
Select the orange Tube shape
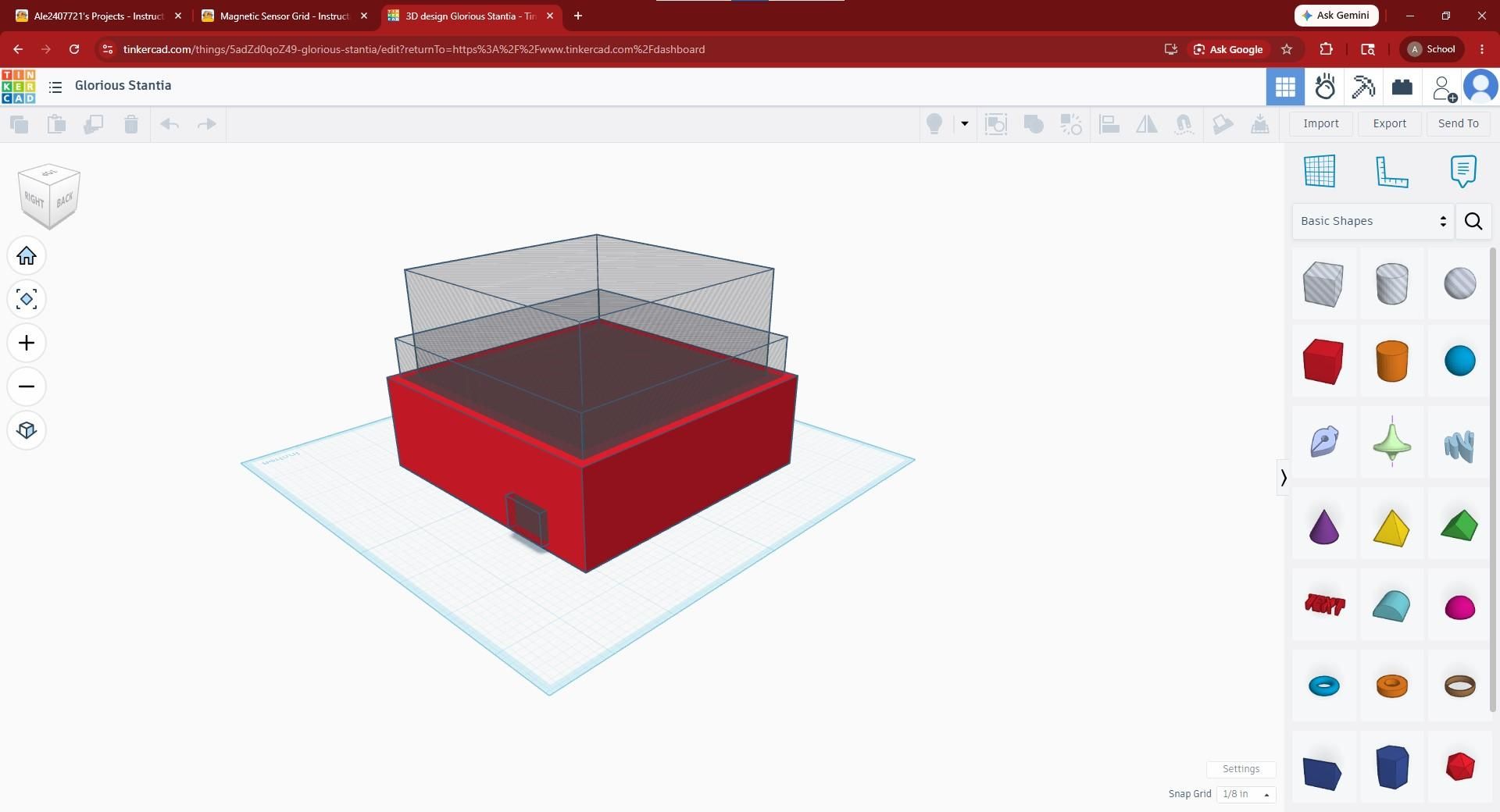1391,686
